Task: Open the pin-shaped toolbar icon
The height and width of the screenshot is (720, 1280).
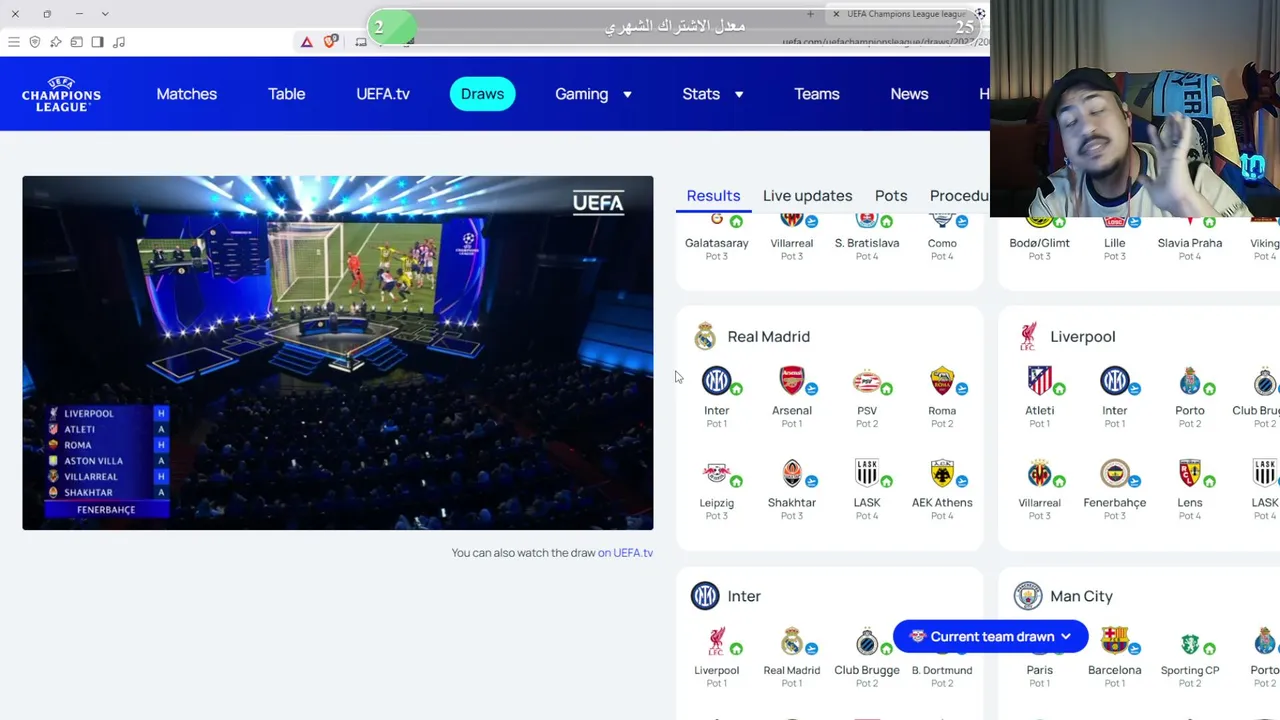Action: click(56, 42)
